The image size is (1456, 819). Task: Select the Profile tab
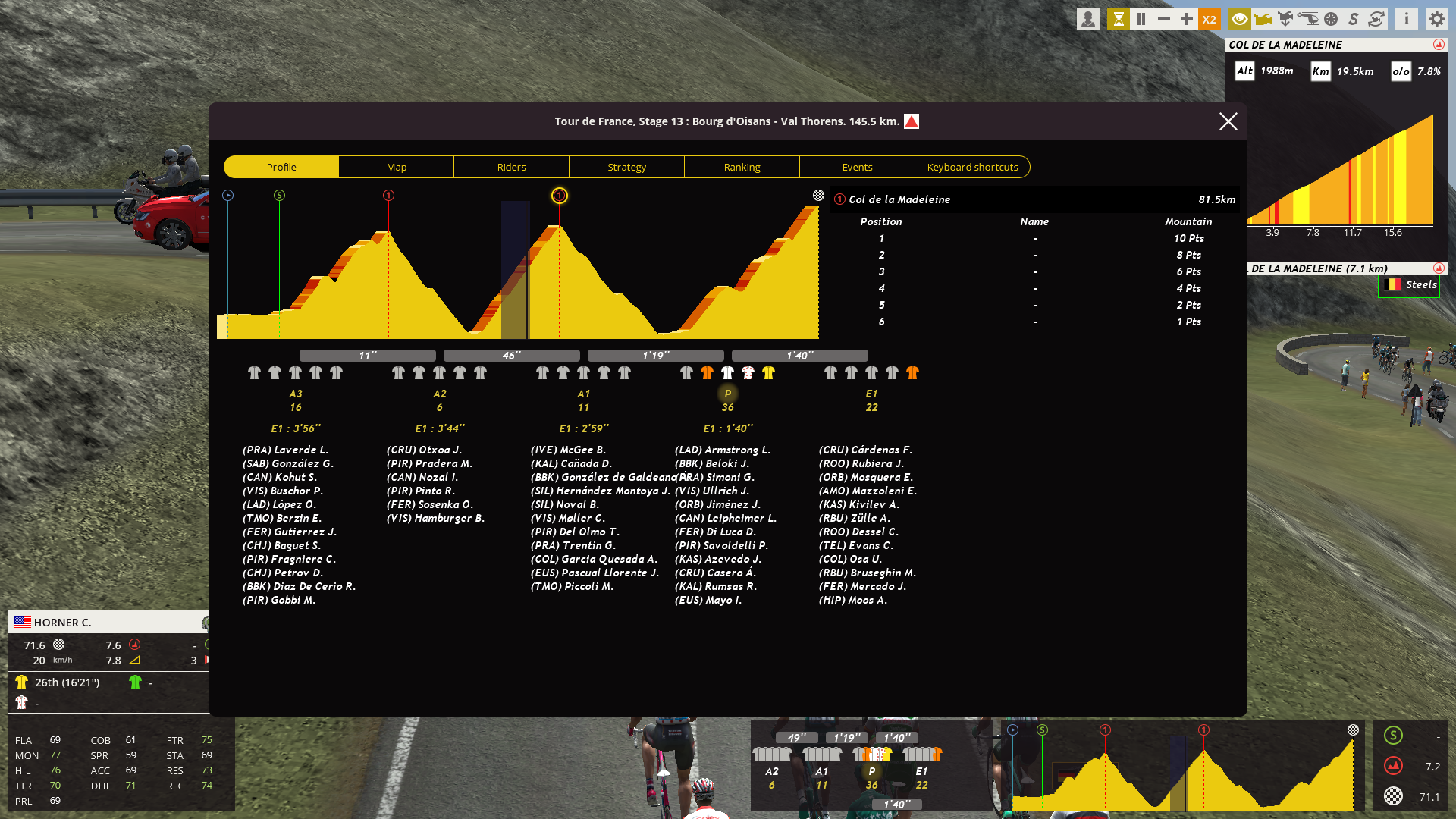click(x=281, y=167)
